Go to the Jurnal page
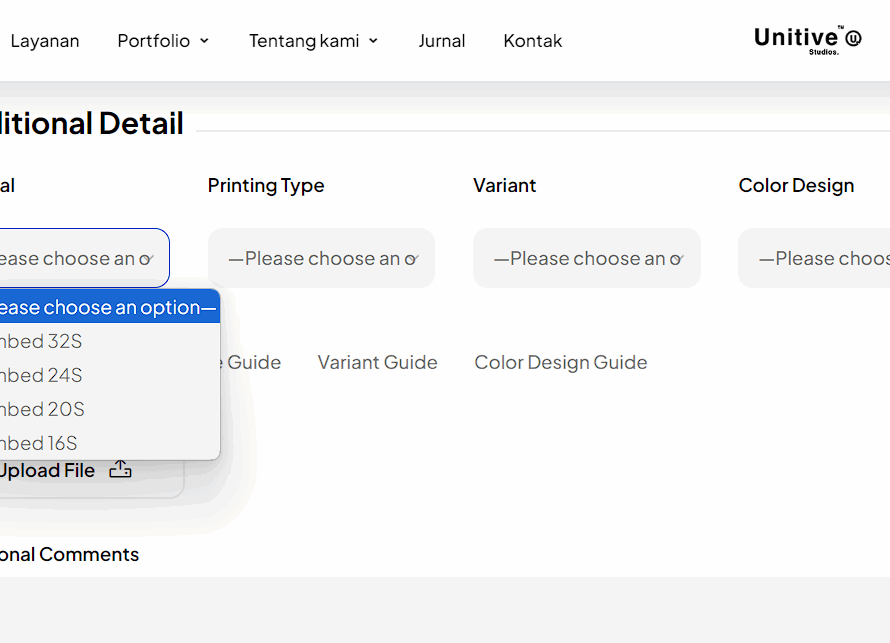The image size is (890, 643). [x=441, y=41]
